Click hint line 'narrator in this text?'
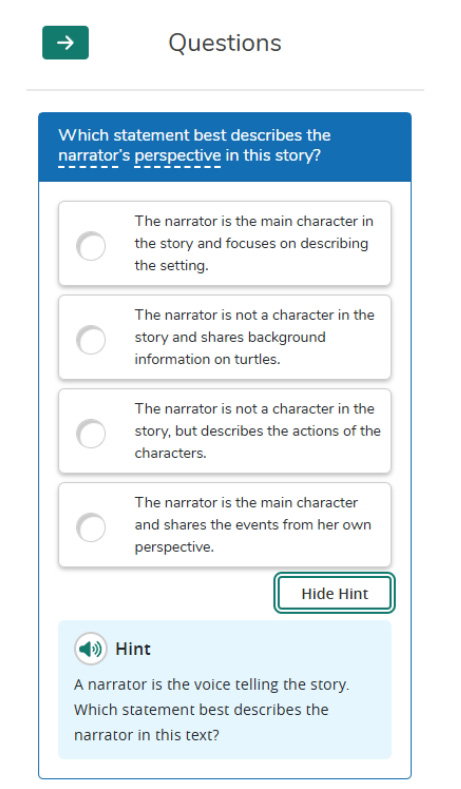This screenshot has width=461, height=789. point(146,735)
